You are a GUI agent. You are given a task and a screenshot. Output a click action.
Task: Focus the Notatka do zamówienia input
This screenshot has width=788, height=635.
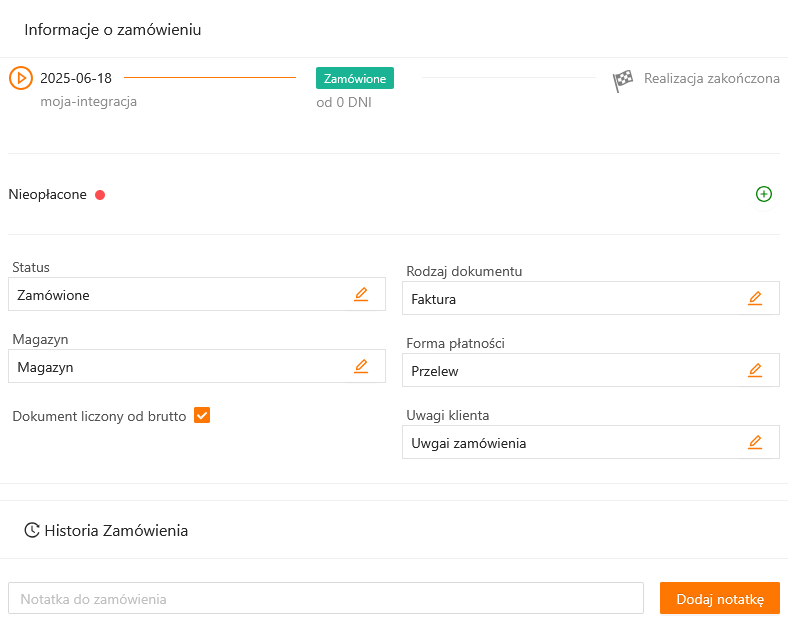pos(325,599)
